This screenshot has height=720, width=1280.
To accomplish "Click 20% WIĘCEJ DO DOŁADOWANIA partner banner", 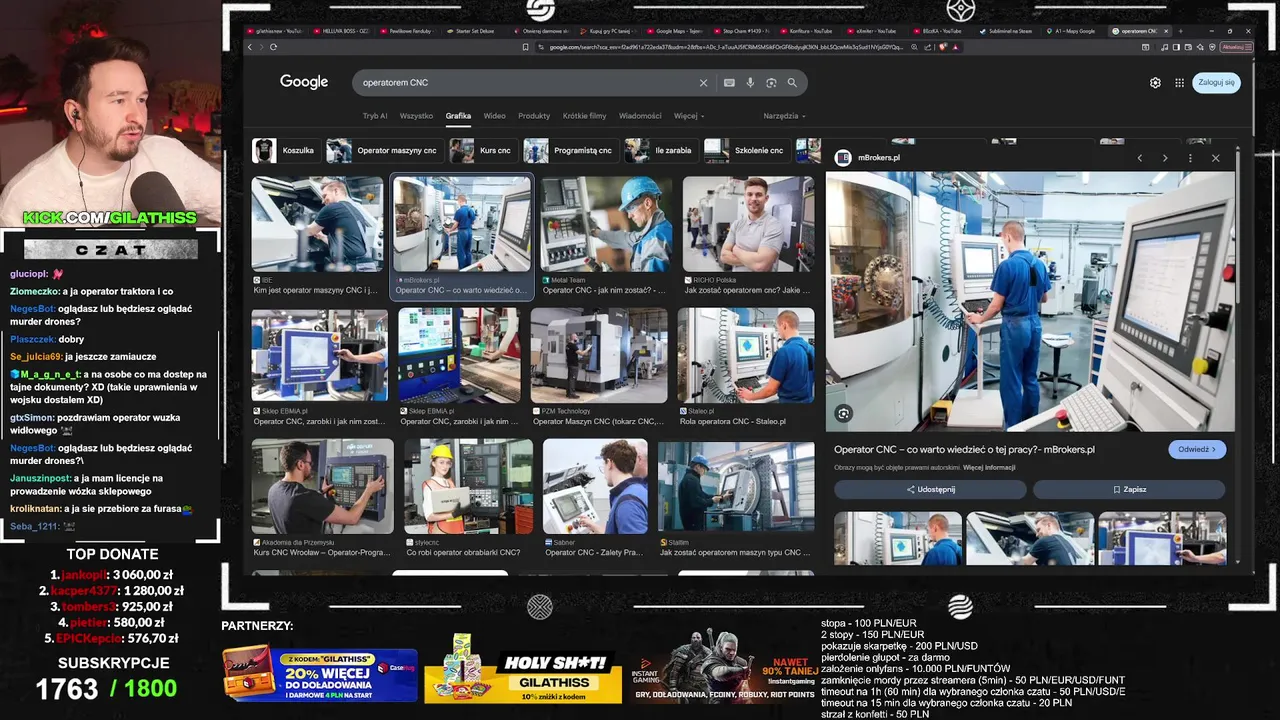I will click(320, 673).
